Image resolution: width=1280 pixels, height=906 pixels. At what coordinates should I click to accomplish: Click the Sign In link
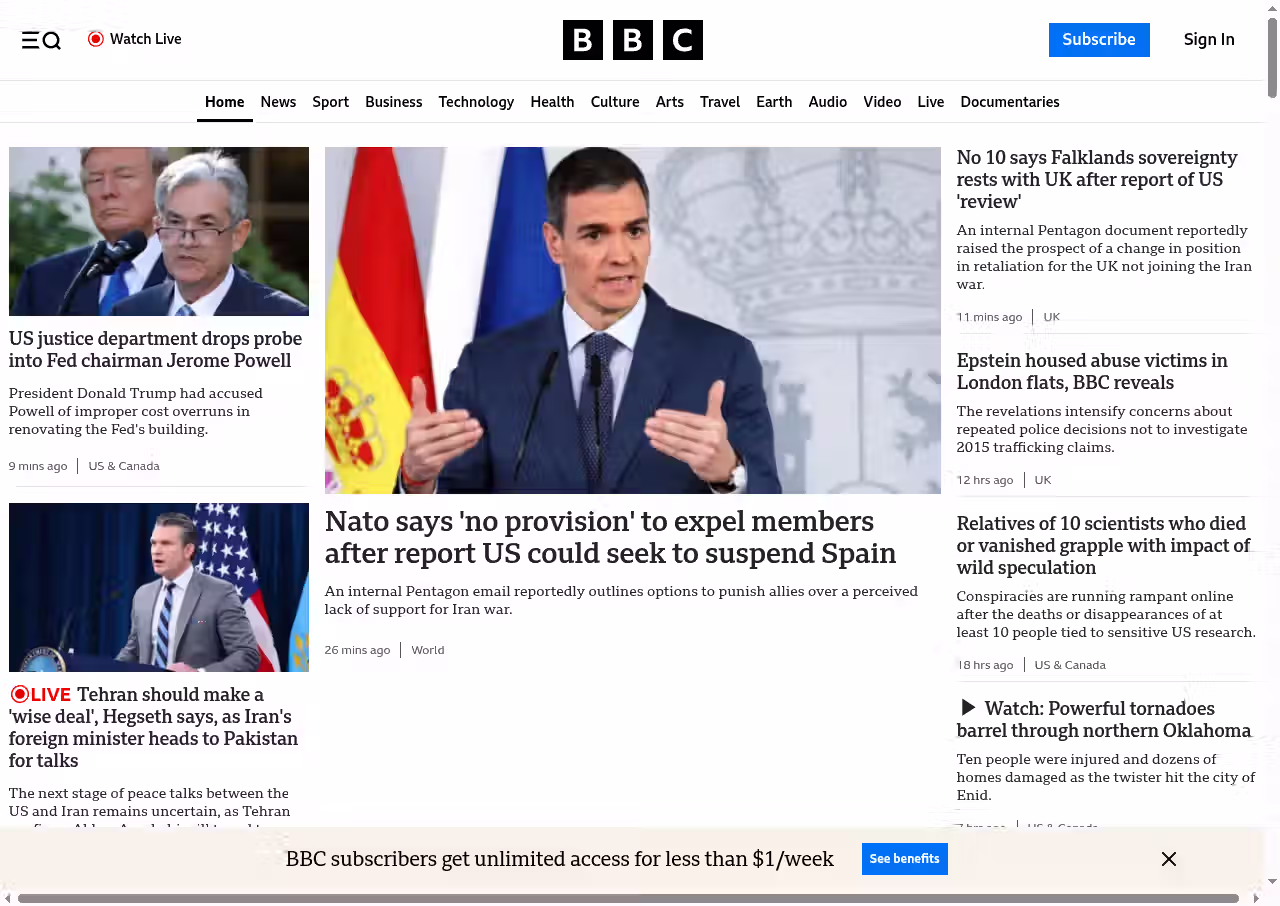[x=1209, y=40]
